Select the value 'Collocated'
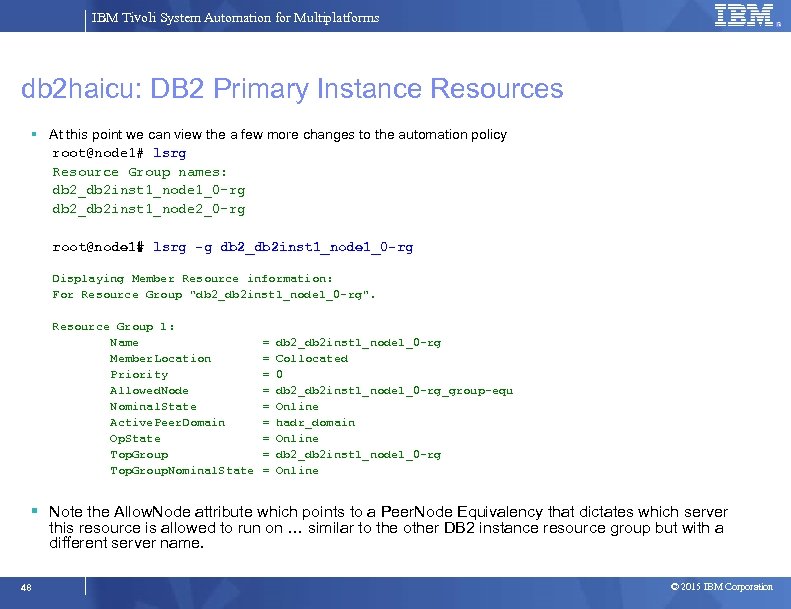The image size is (791, 609). pyautogui.click(x=311, y=359)
